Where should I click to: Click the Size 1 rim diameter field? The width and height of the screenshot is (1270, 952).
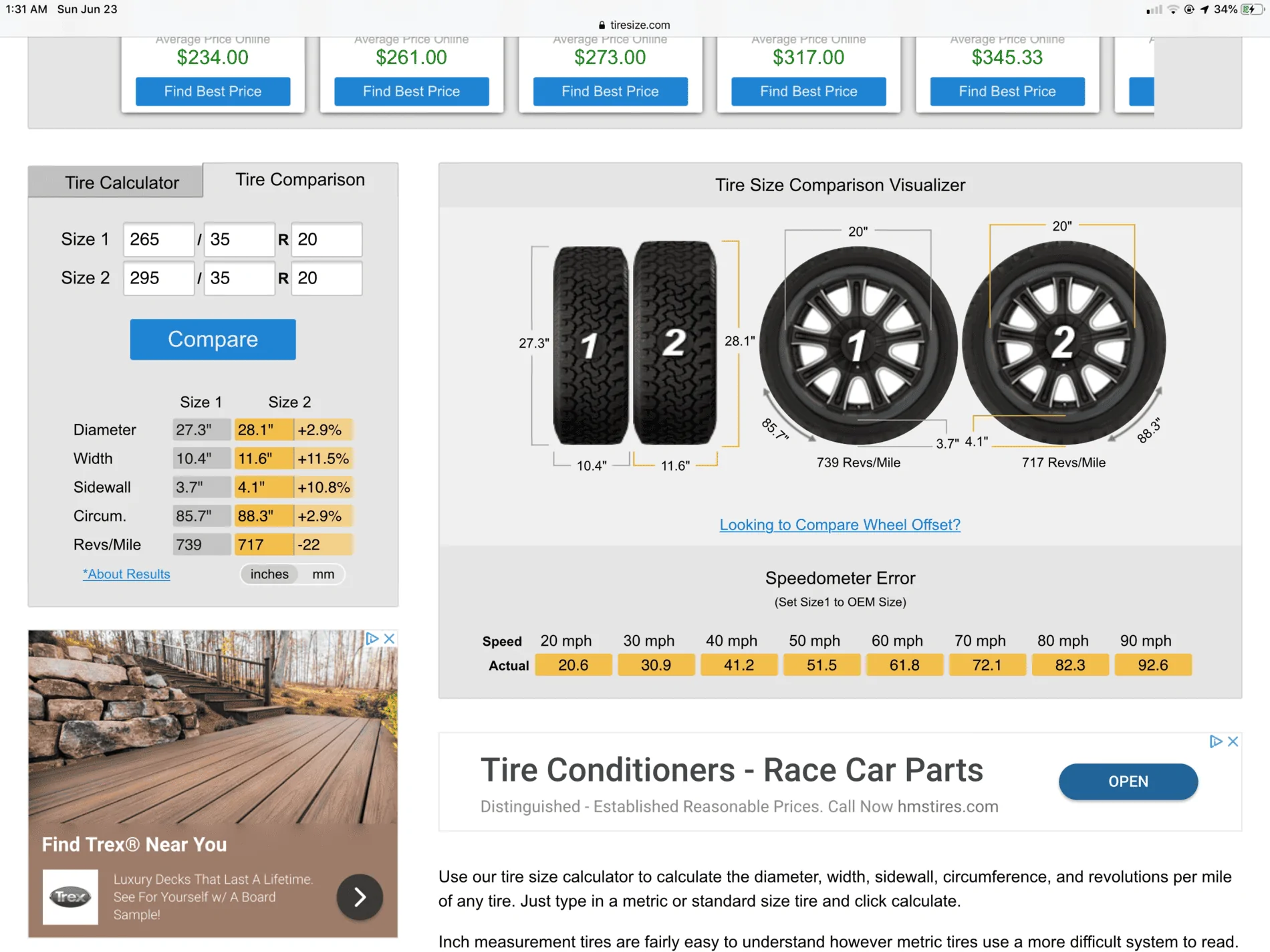pyautogui.click(x=327, y=239)
